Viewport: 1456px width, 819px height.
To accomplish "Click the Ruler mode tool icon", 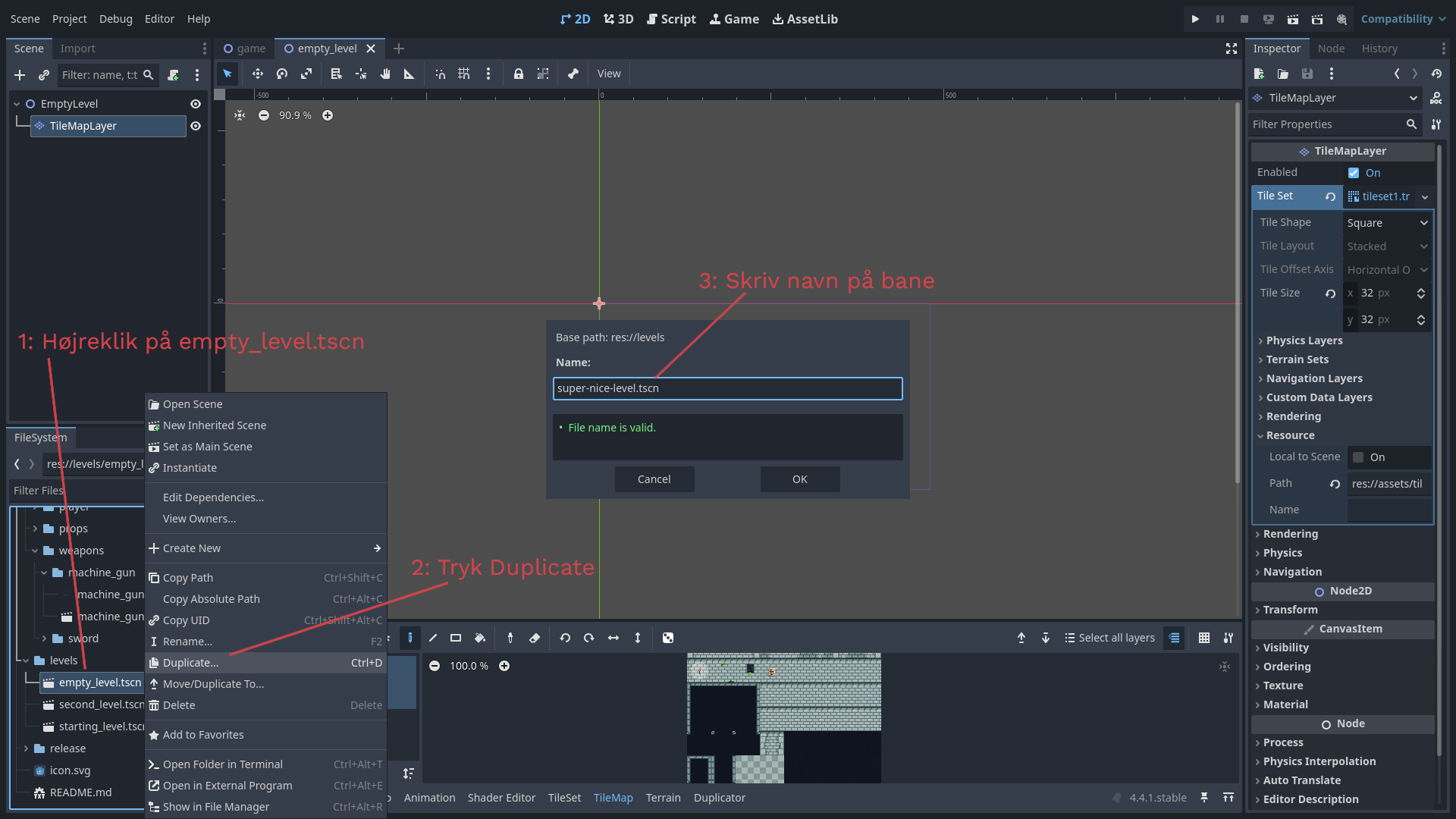I will (x=409, y=74).
